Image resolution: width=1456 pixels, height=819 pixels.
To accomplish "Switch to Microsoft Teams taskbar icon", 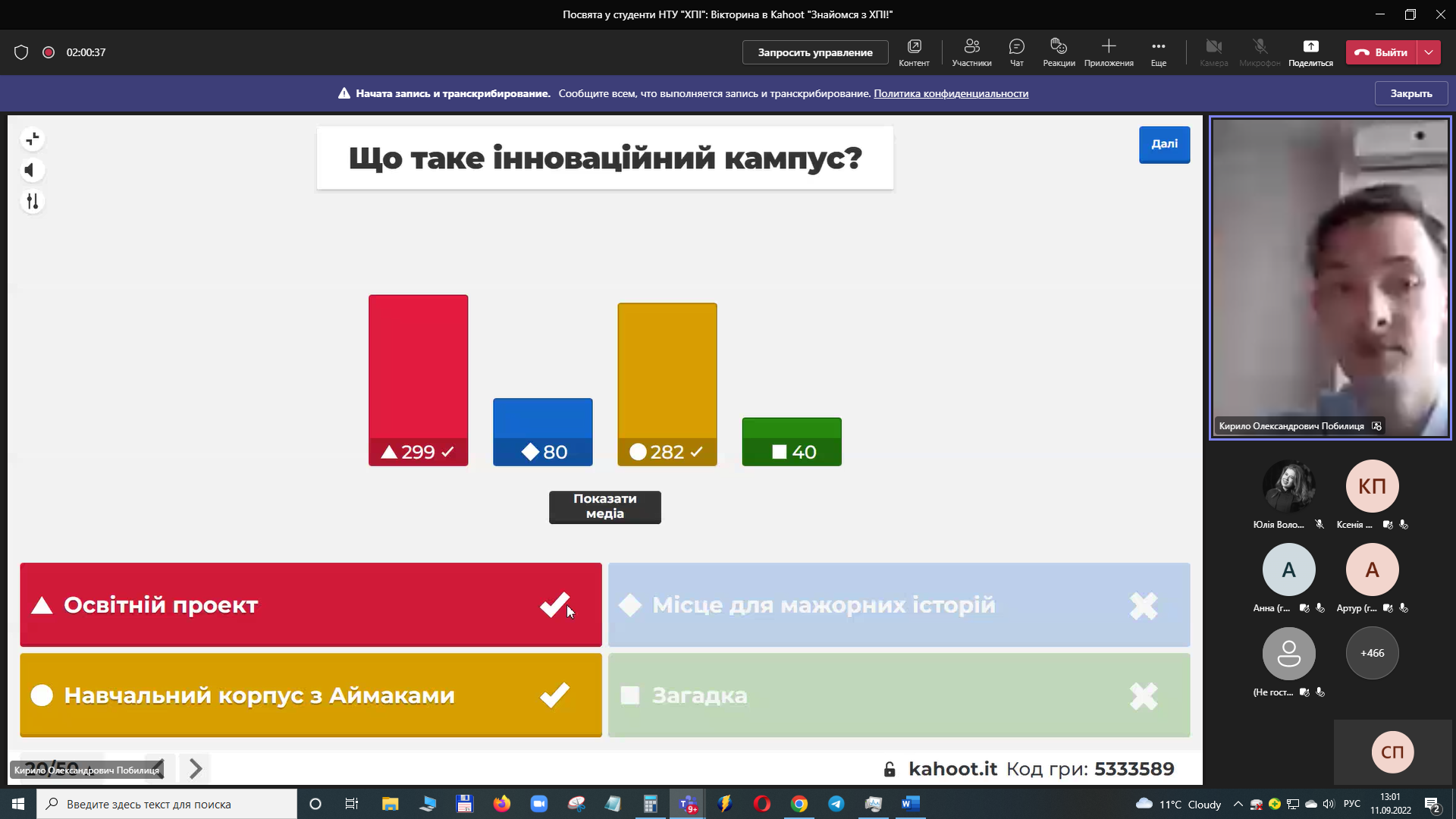I will [688, 804].
